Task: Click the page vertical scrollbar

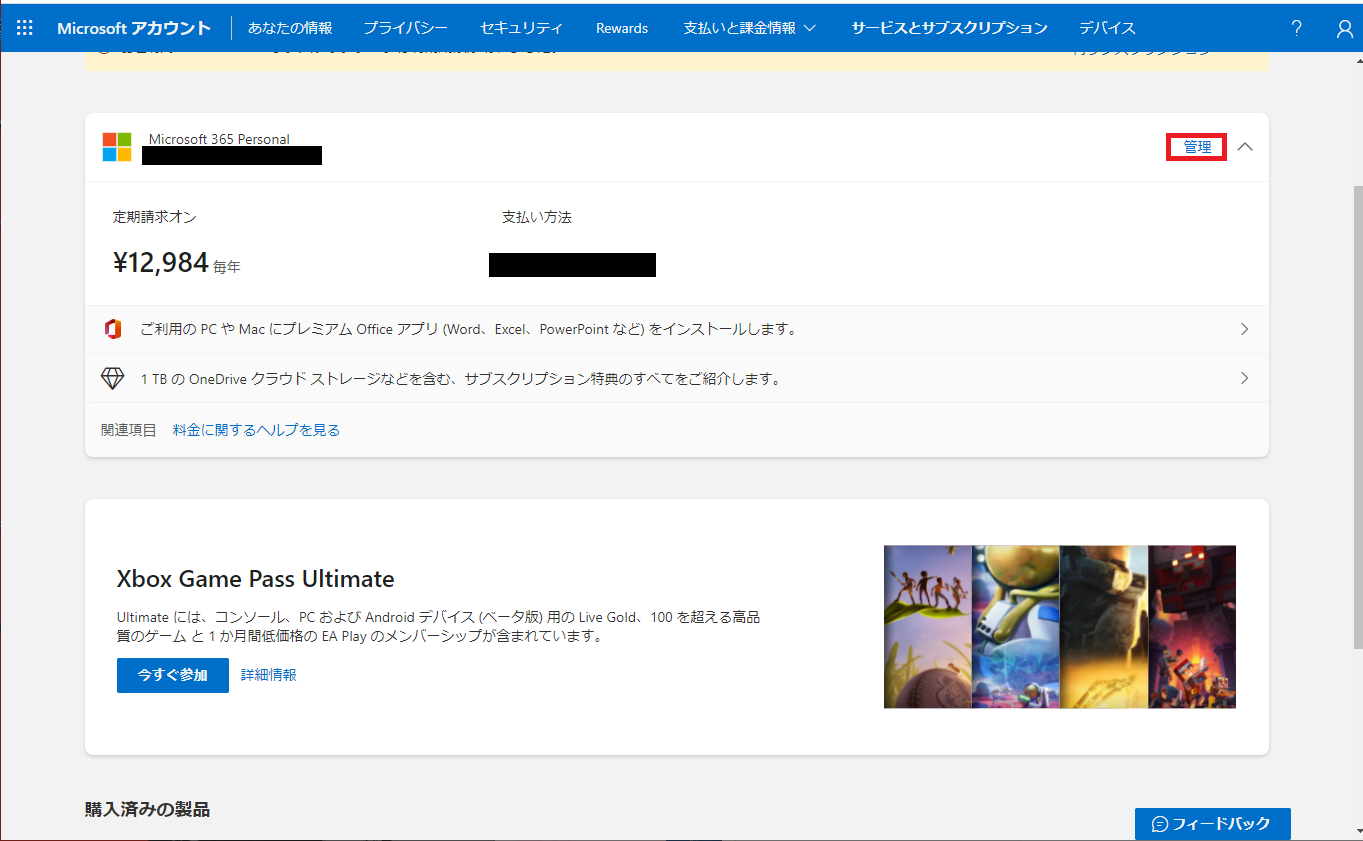Action: (x=1356, y=415)
